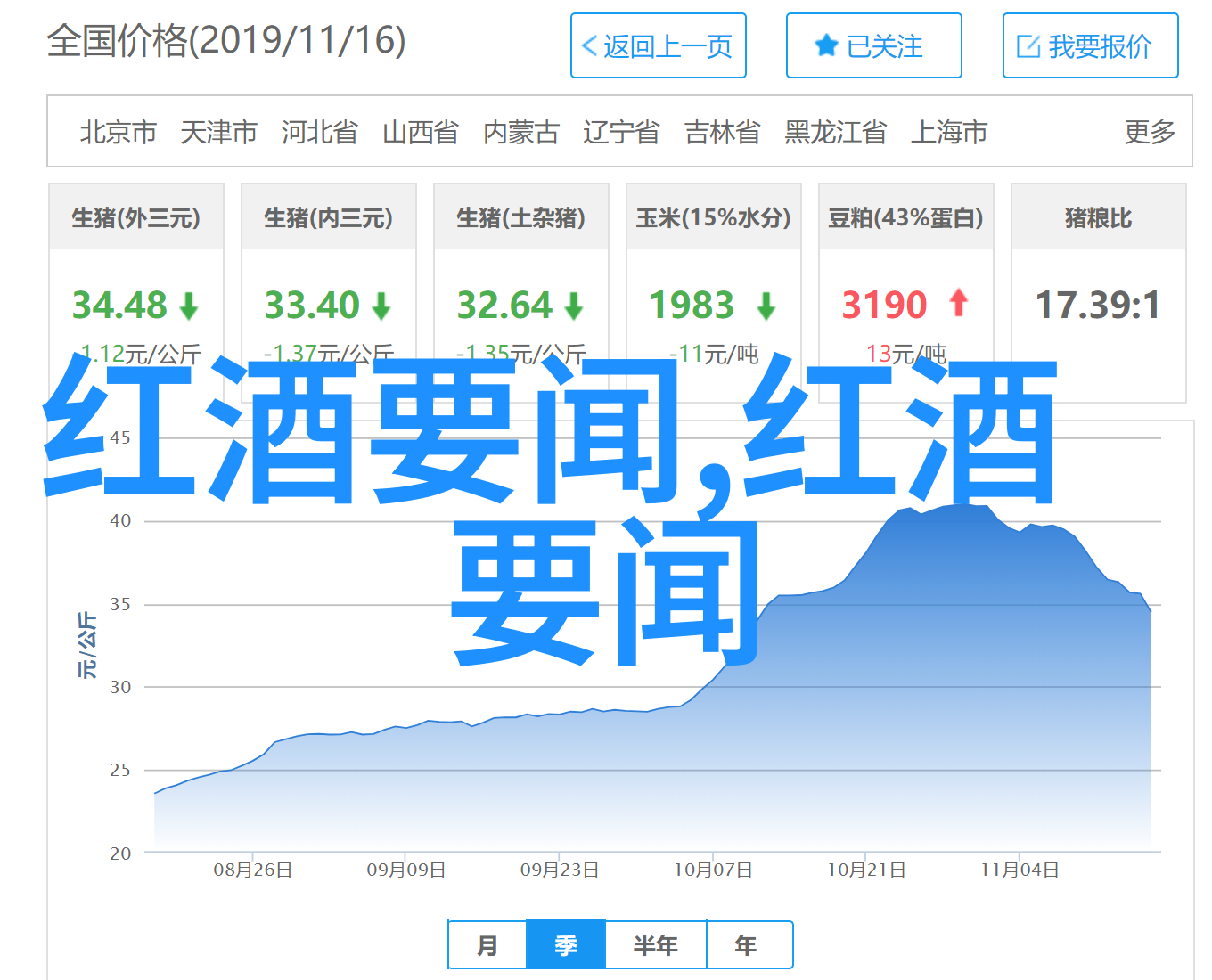Open the 生猪(土杂猪) price card
The width and height of the screenshot is (1212, 980).
click(521, 293)
